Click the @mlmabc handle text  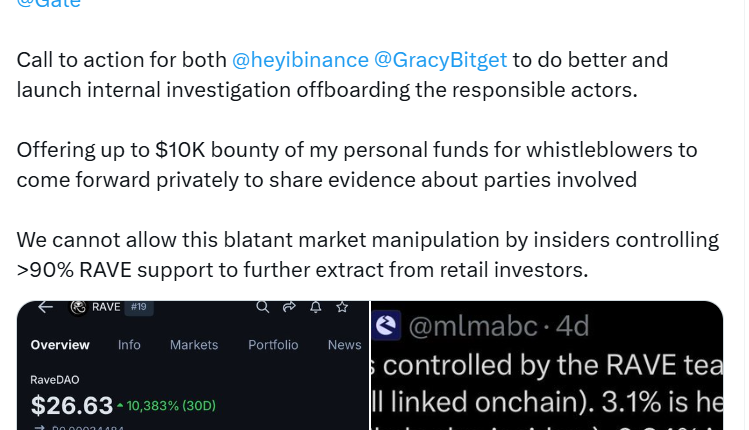[480, 326]
